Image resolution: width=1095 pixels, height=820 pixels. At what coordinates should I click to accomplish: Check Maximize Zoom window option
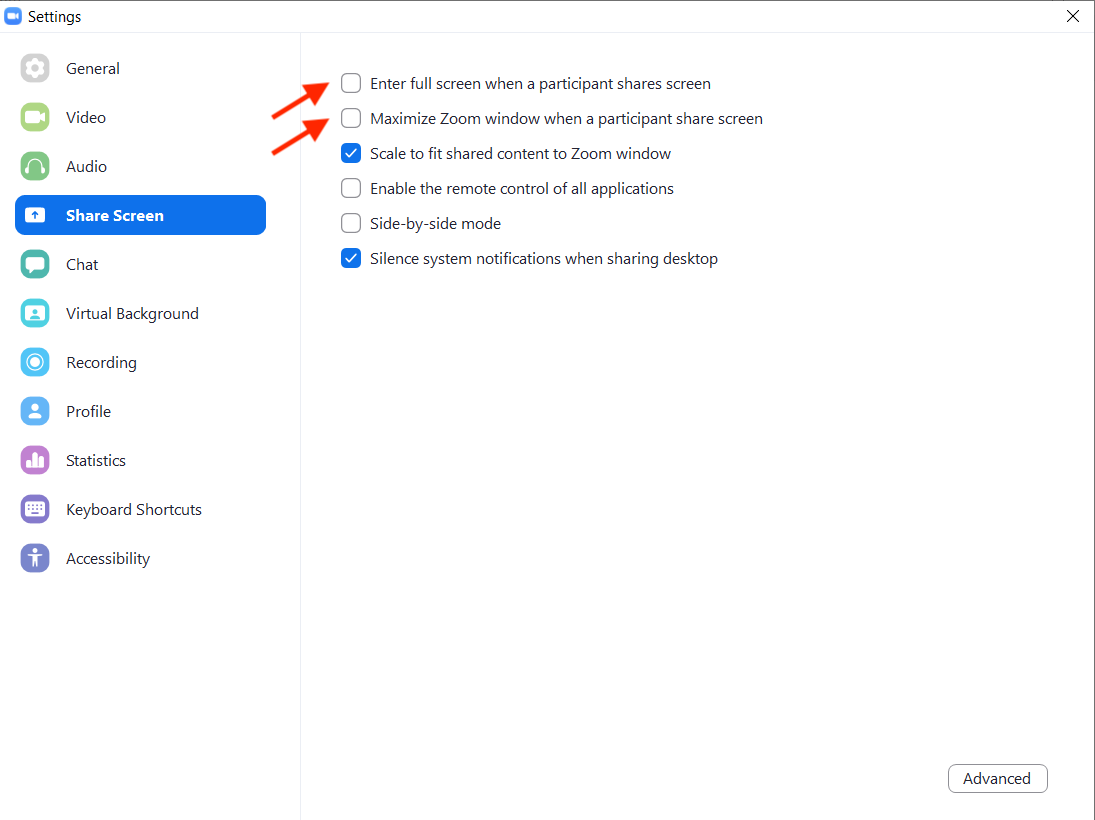[x=351, y=119]
